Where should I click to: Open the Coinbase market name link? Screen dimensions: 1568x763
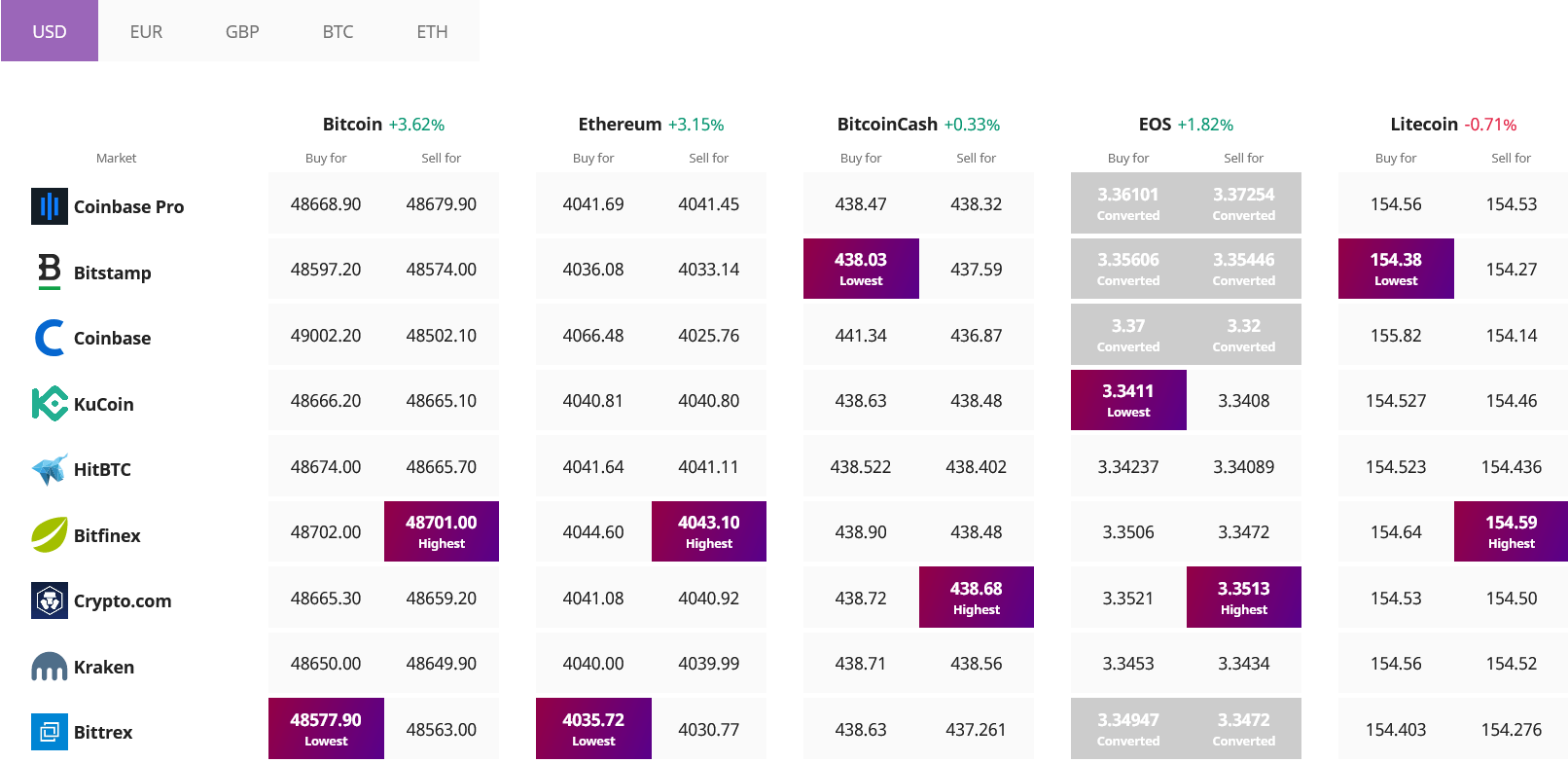pos(113,338)
